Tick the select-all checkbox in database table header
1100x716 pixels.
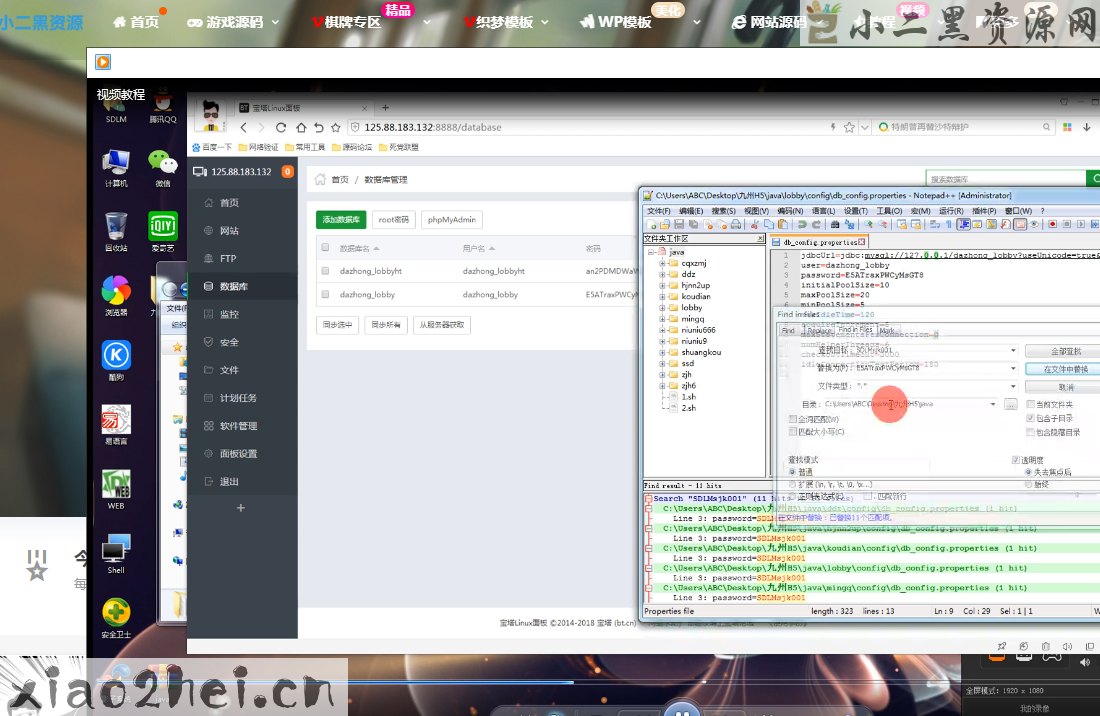pyautogui.click(x=325, y=248)
